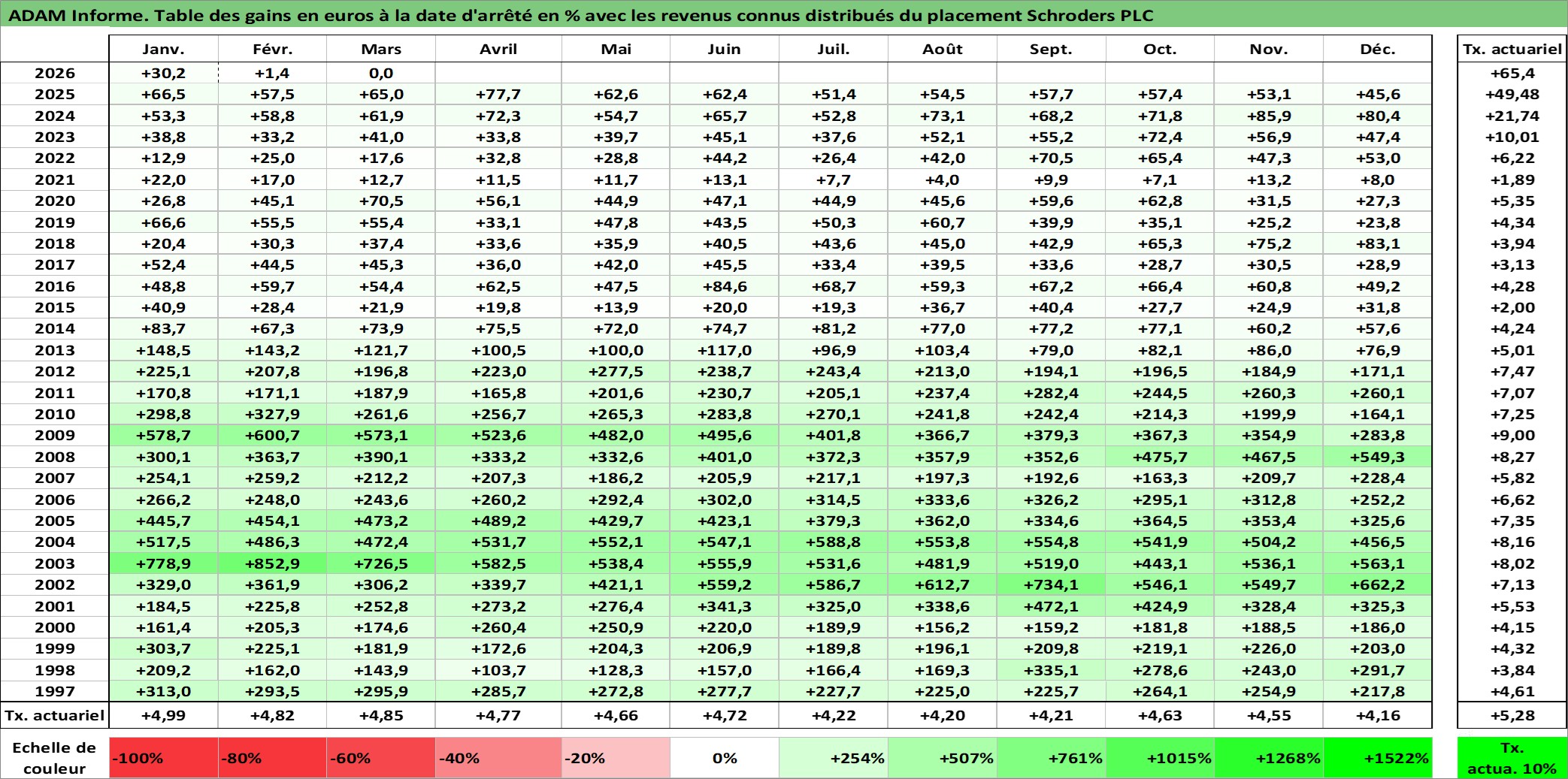Select the overall actuarial rate +5,28
1568x779 pixels.
1512,715
